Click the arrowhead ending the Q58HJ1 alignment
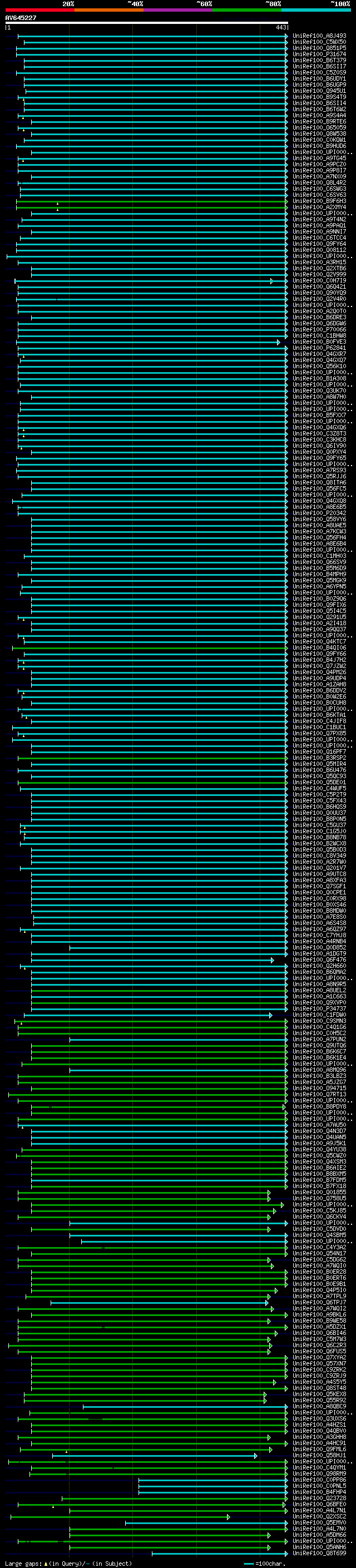This screenshot has width=356, height=1568. [255, 1456]
